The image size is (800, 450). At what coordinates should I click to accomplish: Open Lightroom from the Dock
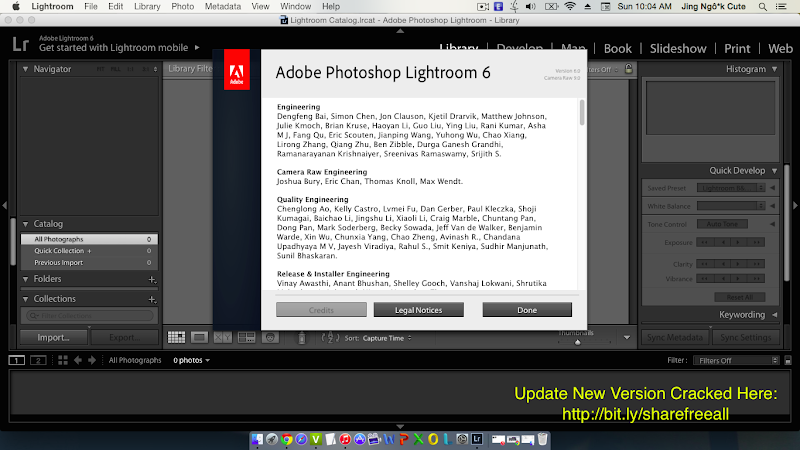477,439
